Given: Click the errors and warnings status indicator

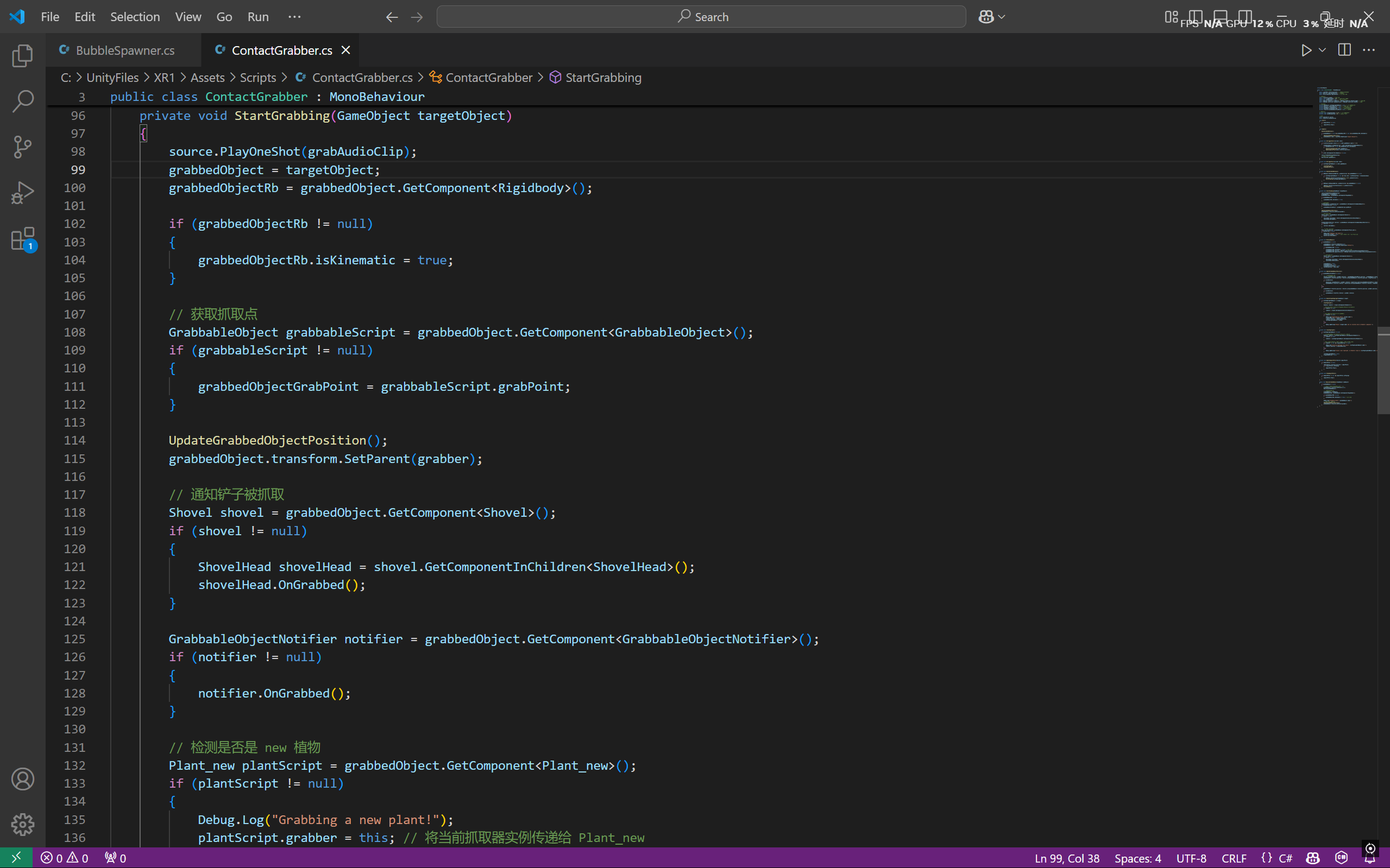Looking at the screenshot, I should click(64, 858).
